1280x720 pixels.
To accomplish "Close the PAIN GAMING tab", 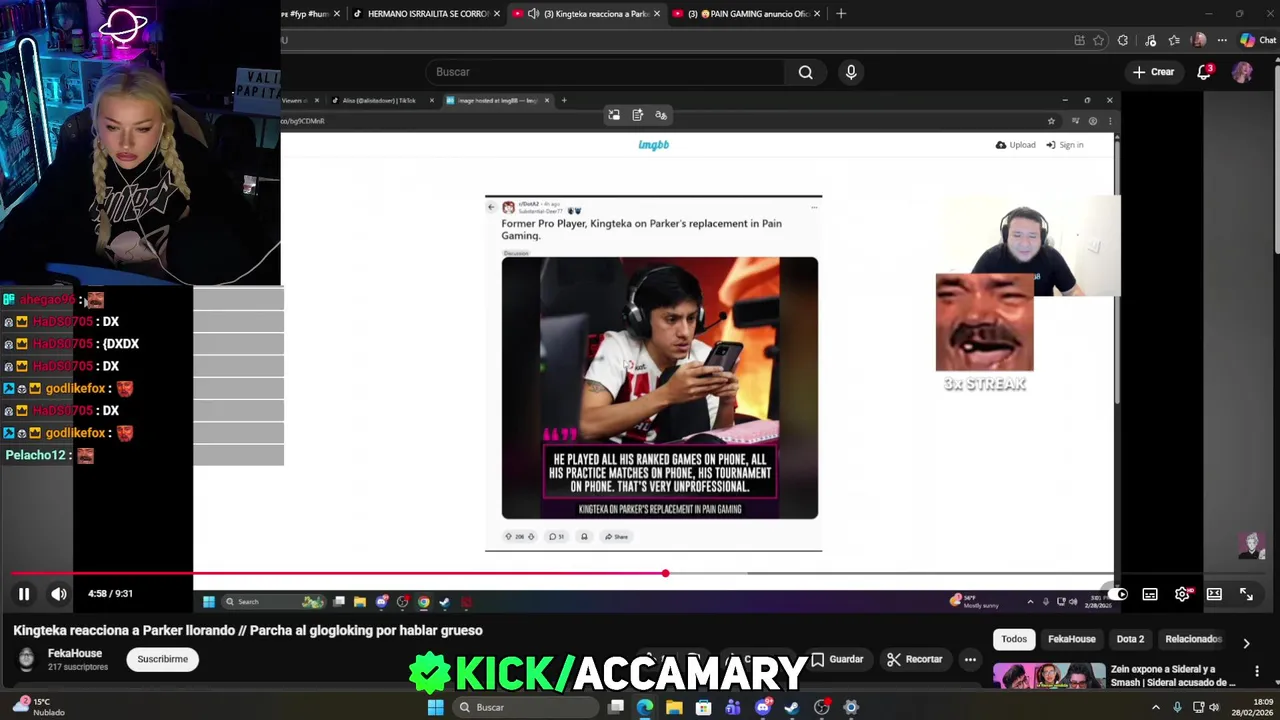I will click(817, 14).
